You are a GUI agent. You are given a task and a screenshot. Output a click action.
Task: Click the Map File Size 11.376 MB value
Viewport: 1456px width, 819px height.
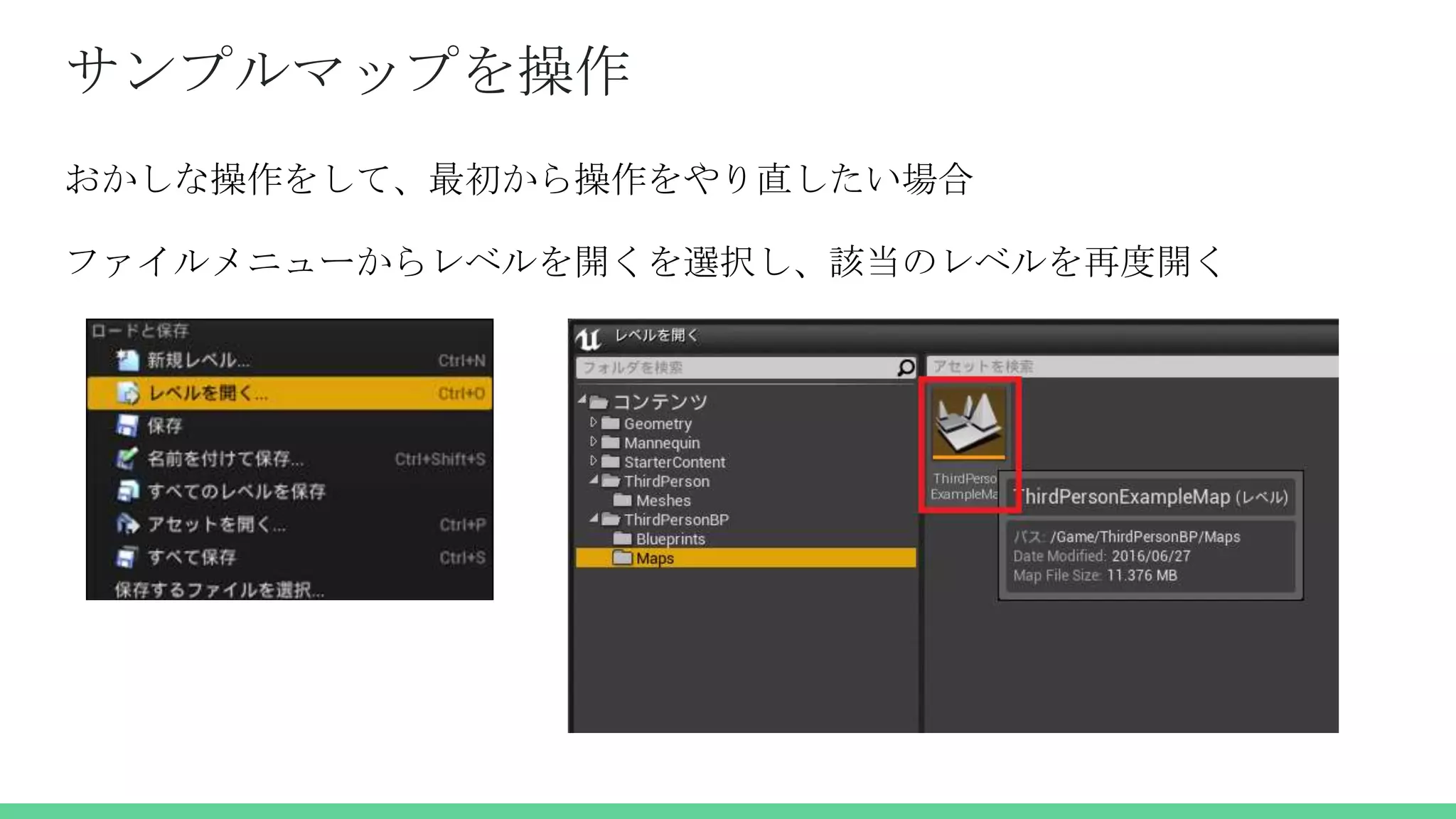click(x=1142, y=575)
